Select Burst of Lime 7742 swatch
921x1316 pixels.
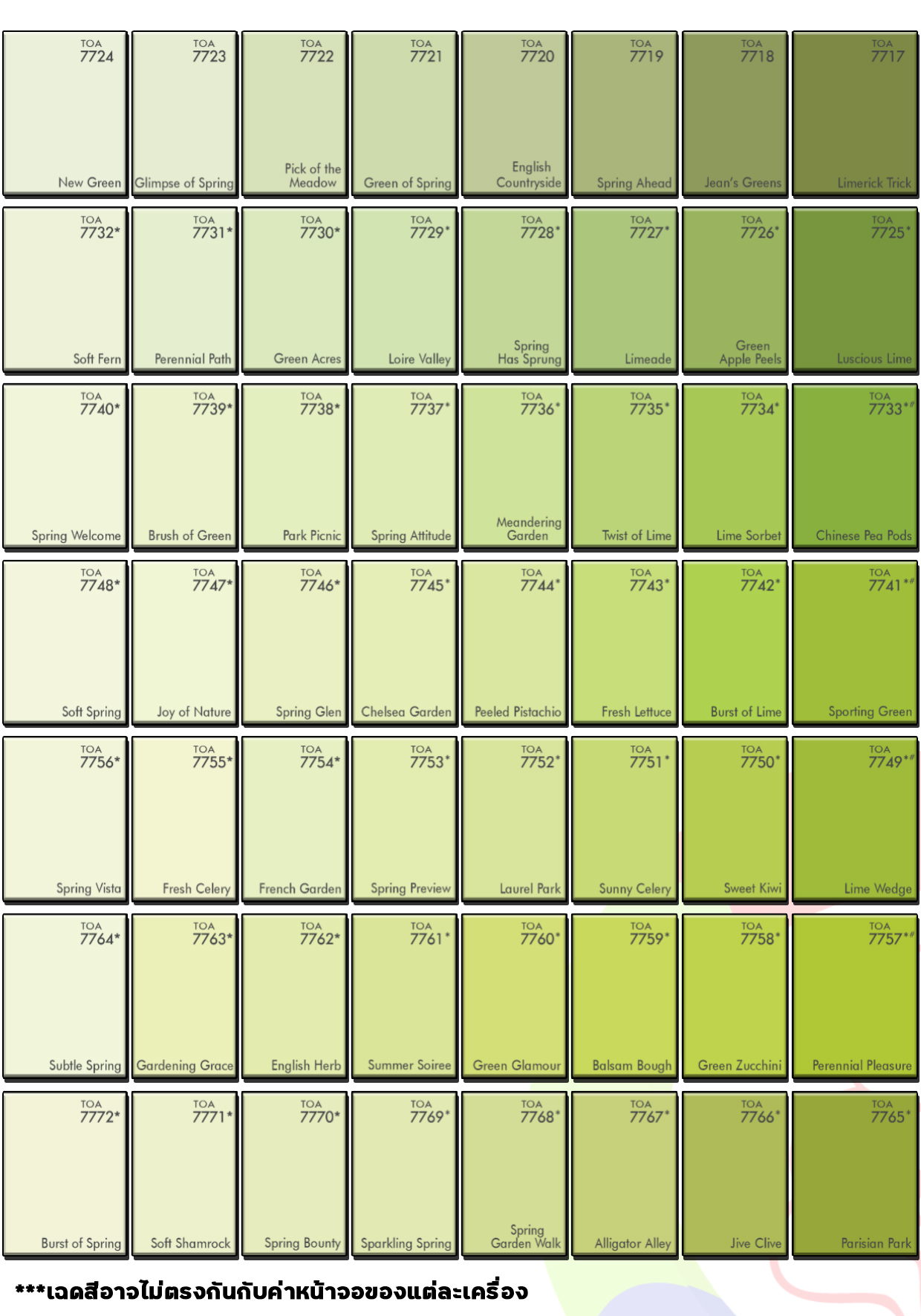coord(735,643)
